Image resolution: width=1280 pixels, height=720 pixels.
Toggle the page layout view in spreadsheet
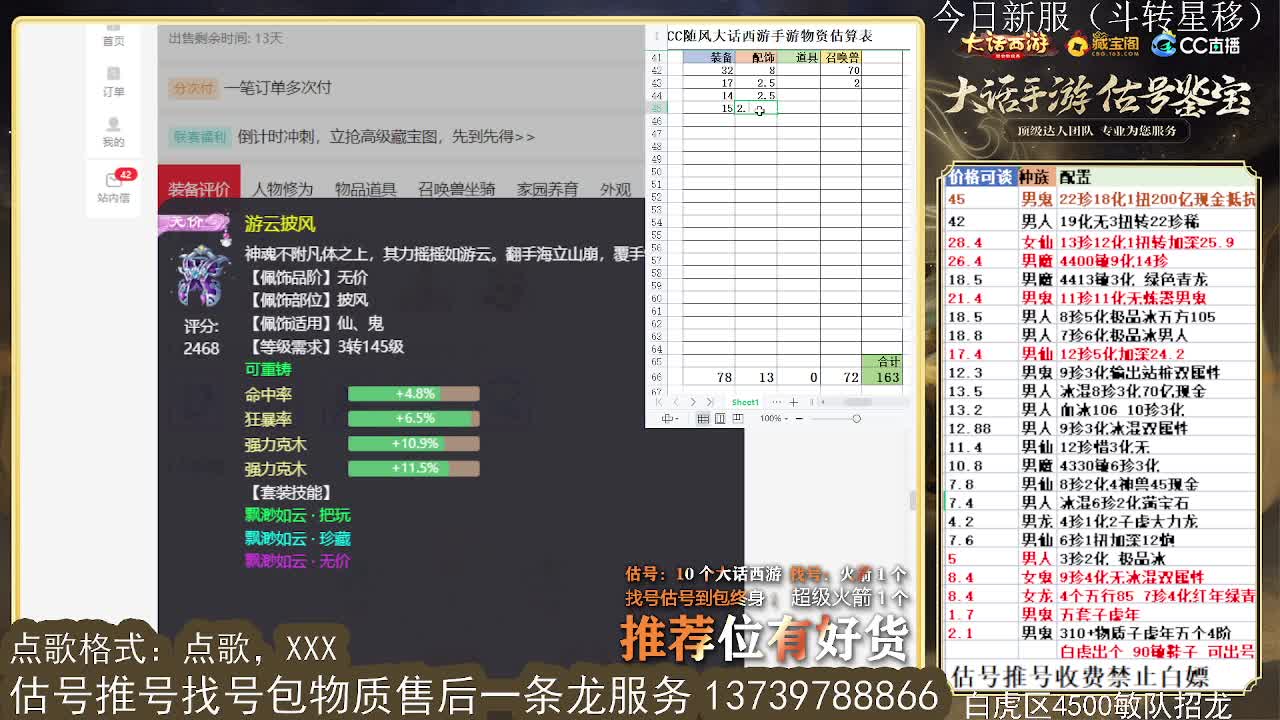point(719,418)
